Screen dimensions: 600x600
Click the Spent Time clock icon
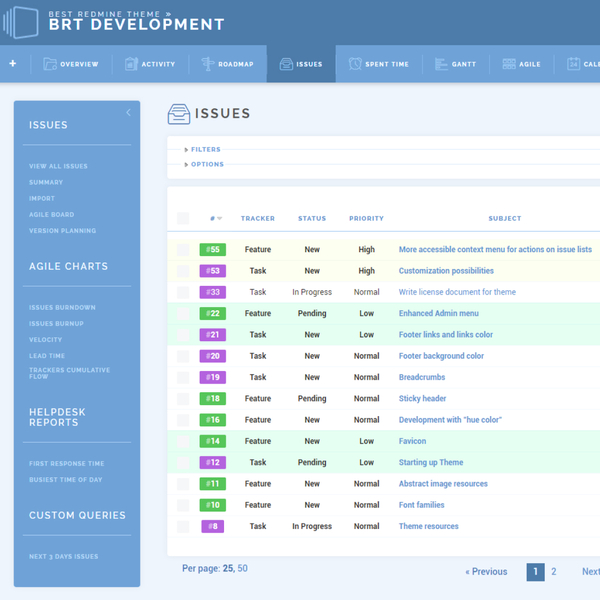355,64
